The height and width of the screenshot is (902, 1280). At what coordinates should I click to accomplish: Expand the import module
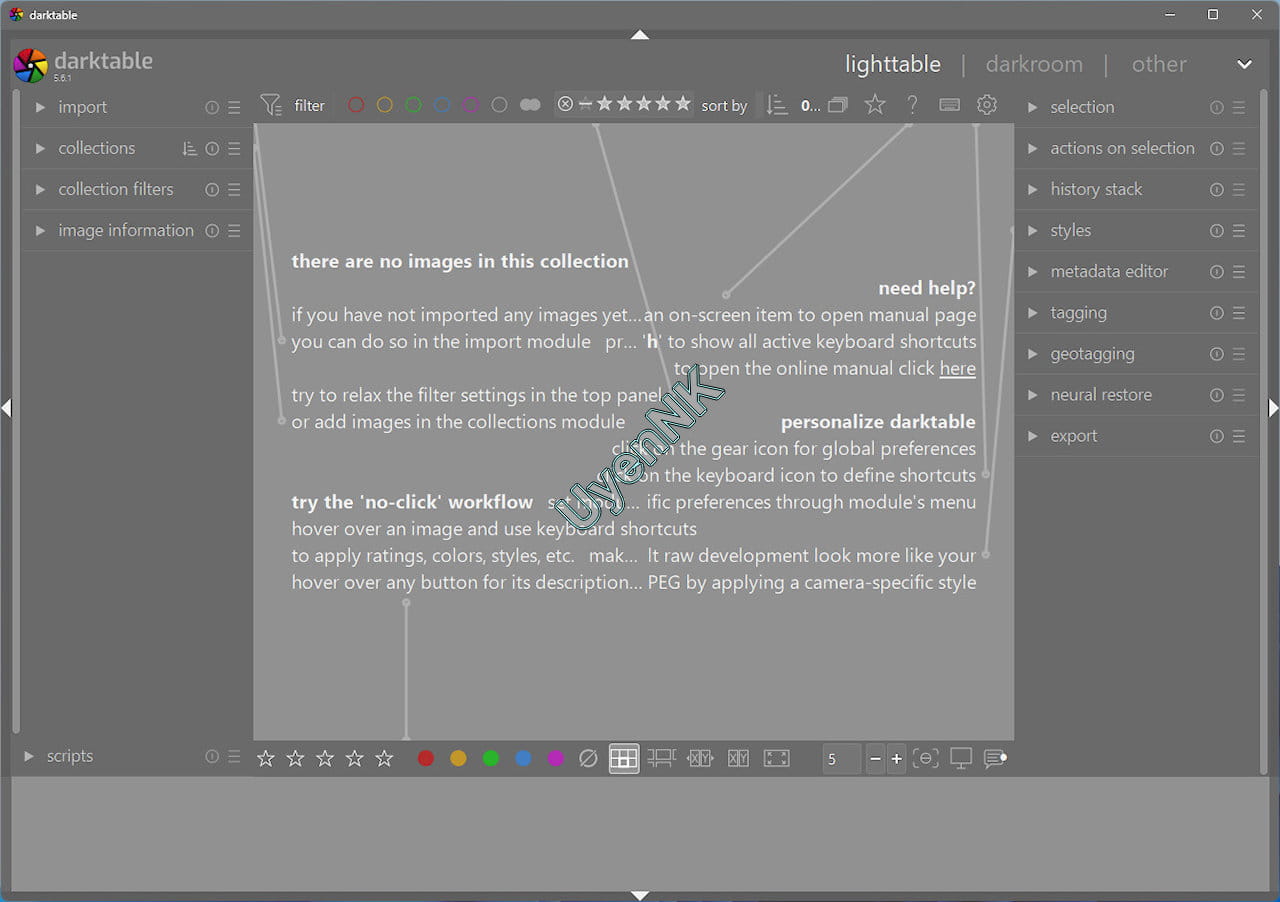click(x=40, y=108)
